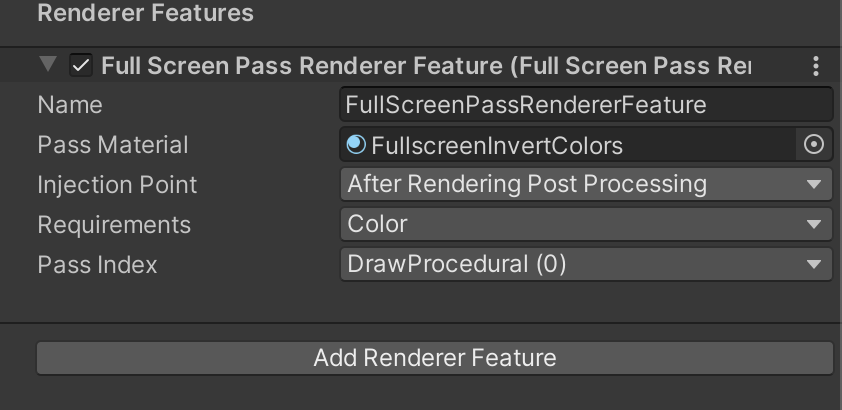The image size is (842, 410).
Task: Click the Add Renderer Feature button
Action: (x=435, y=358)
